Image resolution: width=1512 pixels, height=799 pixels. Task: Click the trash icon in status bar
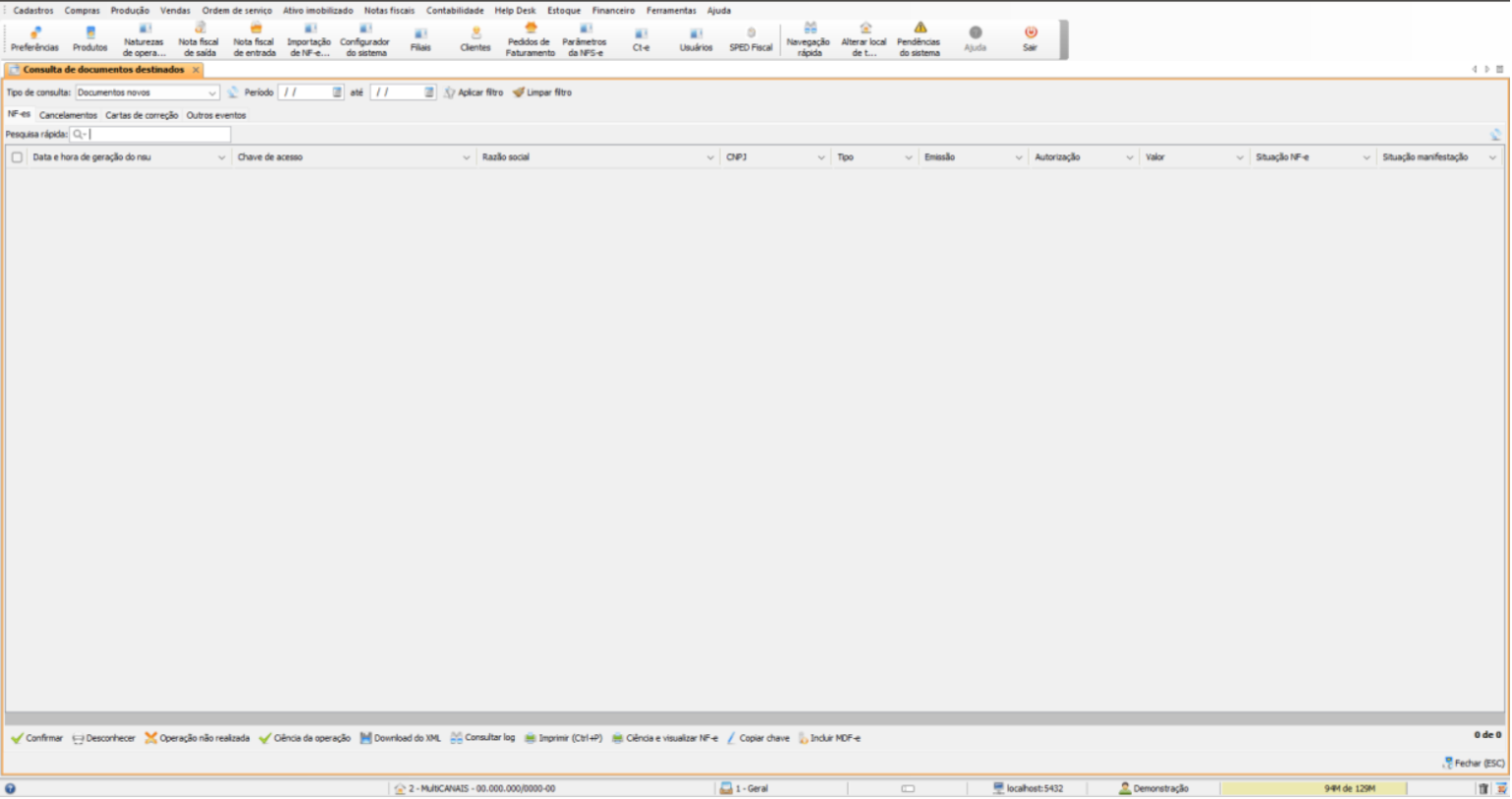point(1483,788)
